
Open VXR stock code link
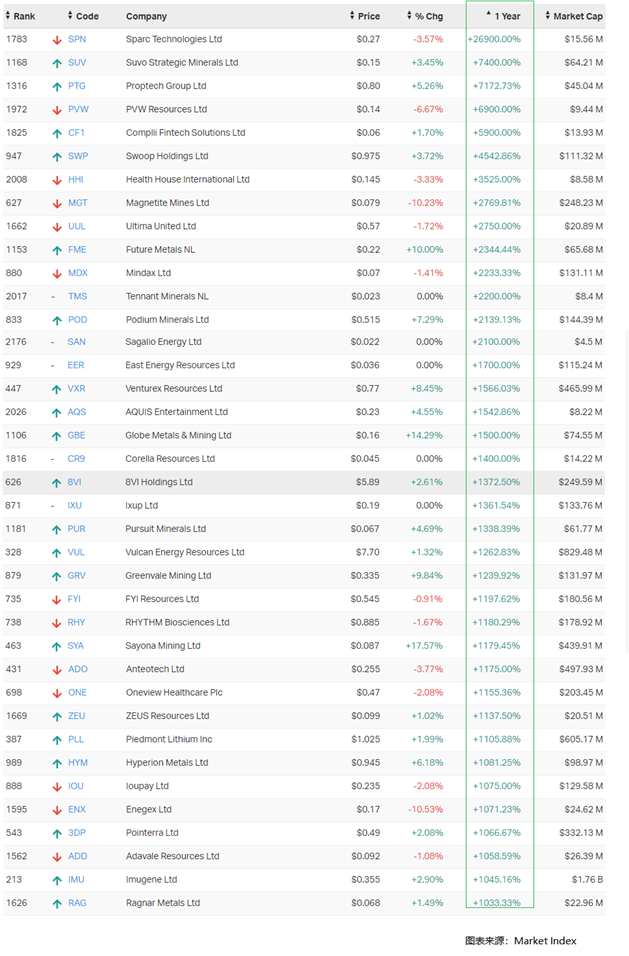[76, 388]
